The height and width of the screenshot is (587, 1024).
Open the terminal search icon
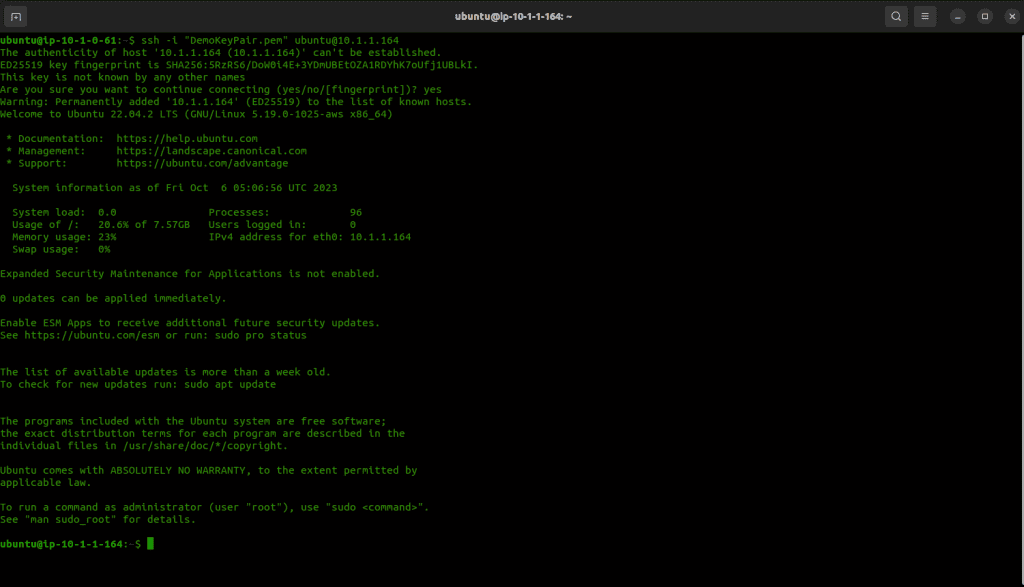click(896, 16)
